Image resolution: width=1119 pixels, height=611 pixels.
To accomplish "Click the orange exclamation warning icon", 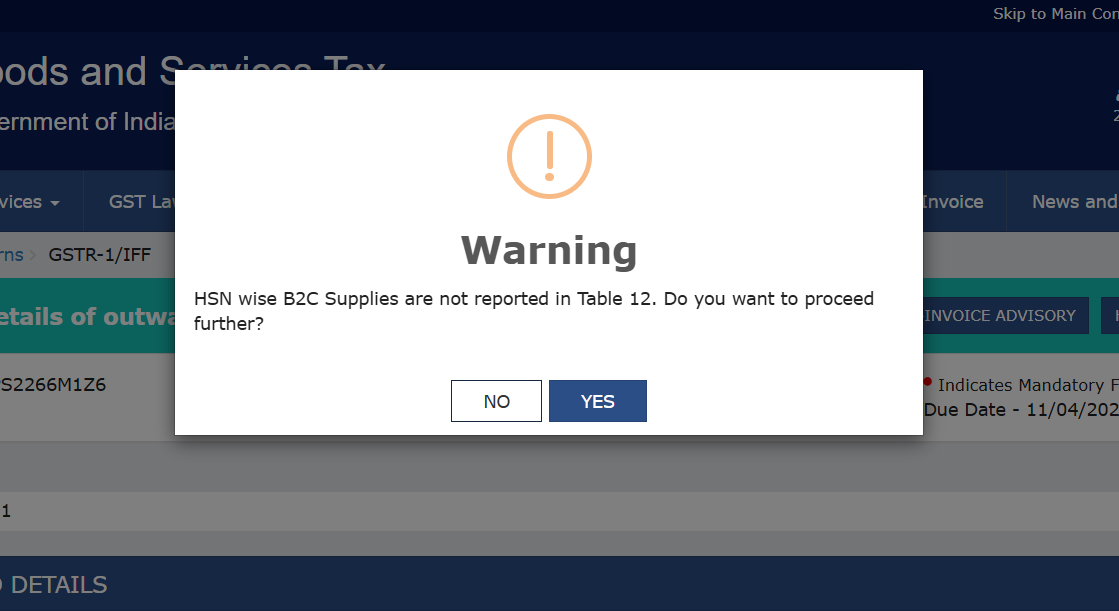I will pos(549,156).
